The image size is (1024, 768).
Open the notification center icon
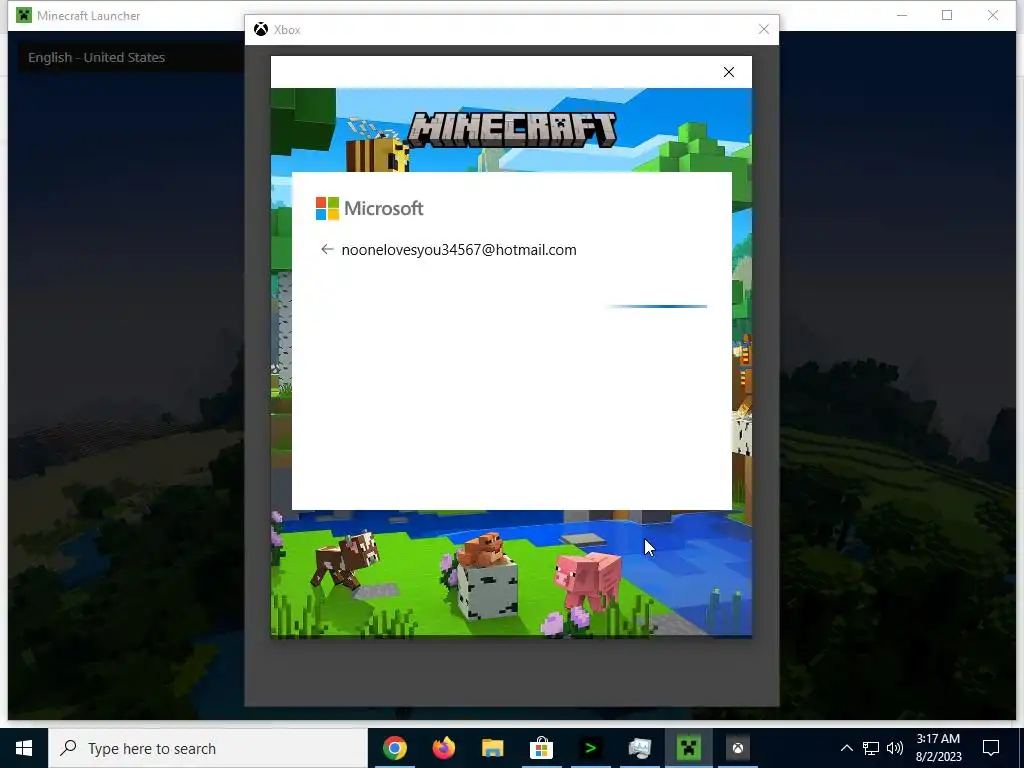pyautogui.click(x=991, y=748)
